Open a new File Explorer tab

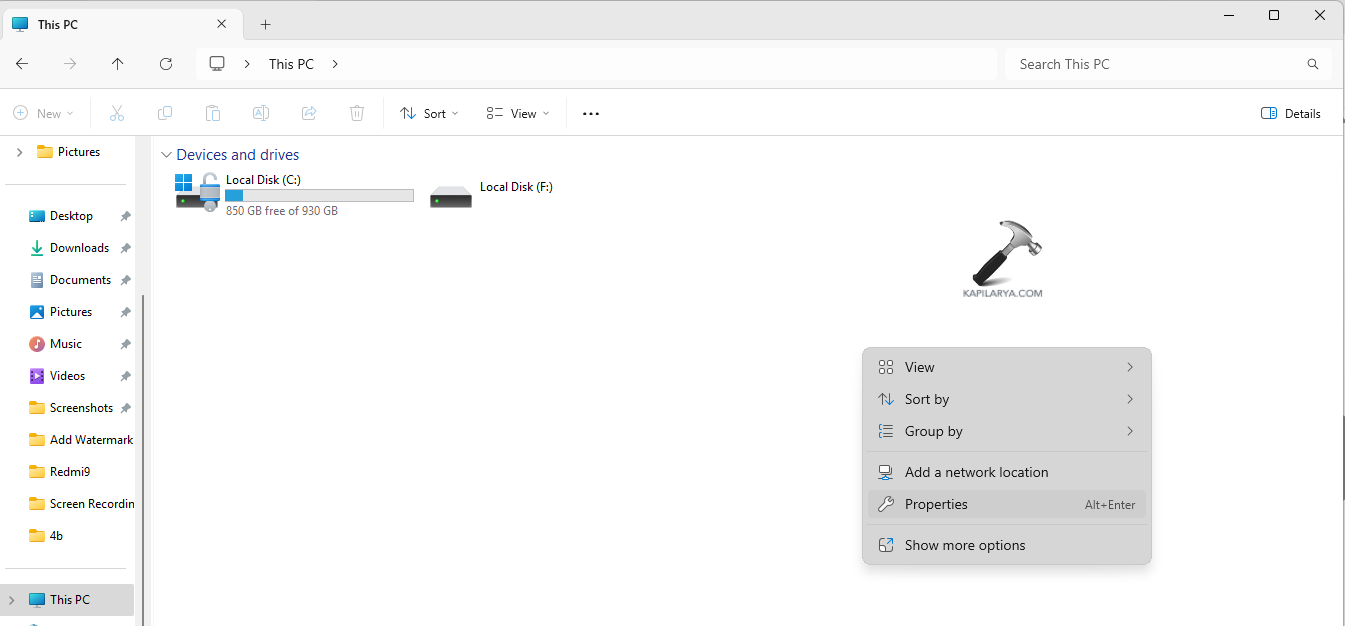[265, 24]
